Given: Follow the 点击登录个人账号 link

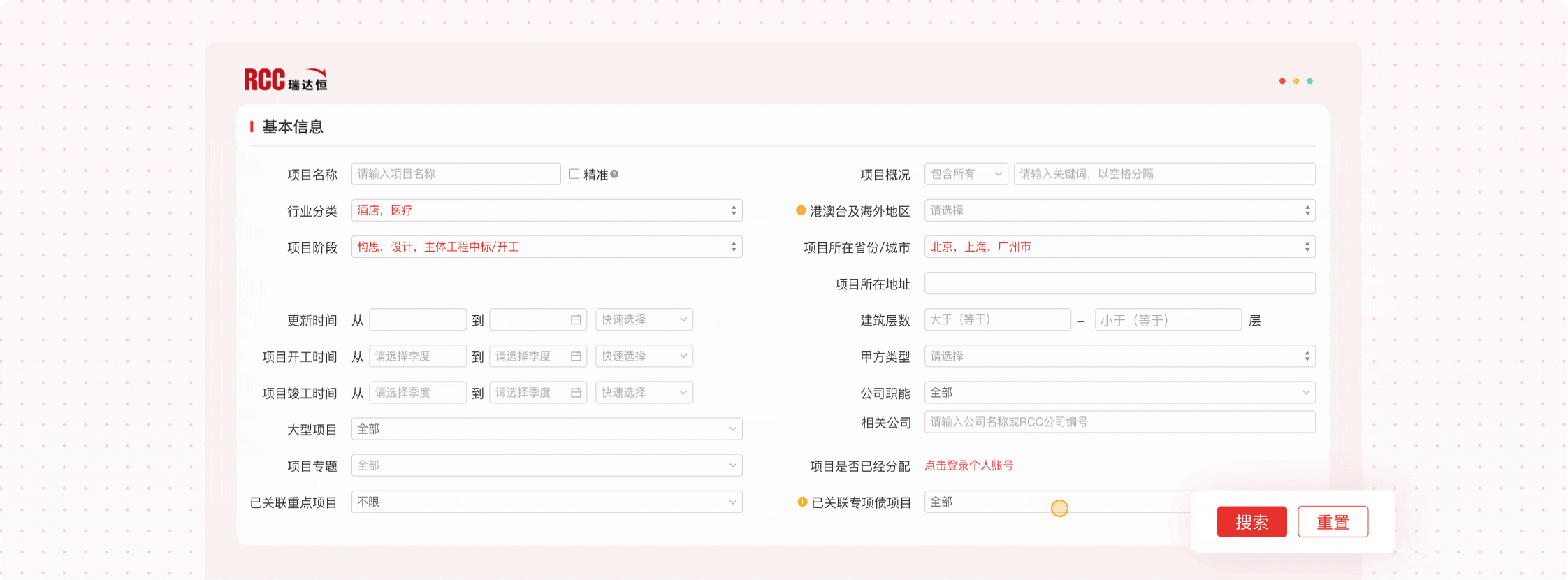Looking at the screenshot, I should tap(968, 465).
